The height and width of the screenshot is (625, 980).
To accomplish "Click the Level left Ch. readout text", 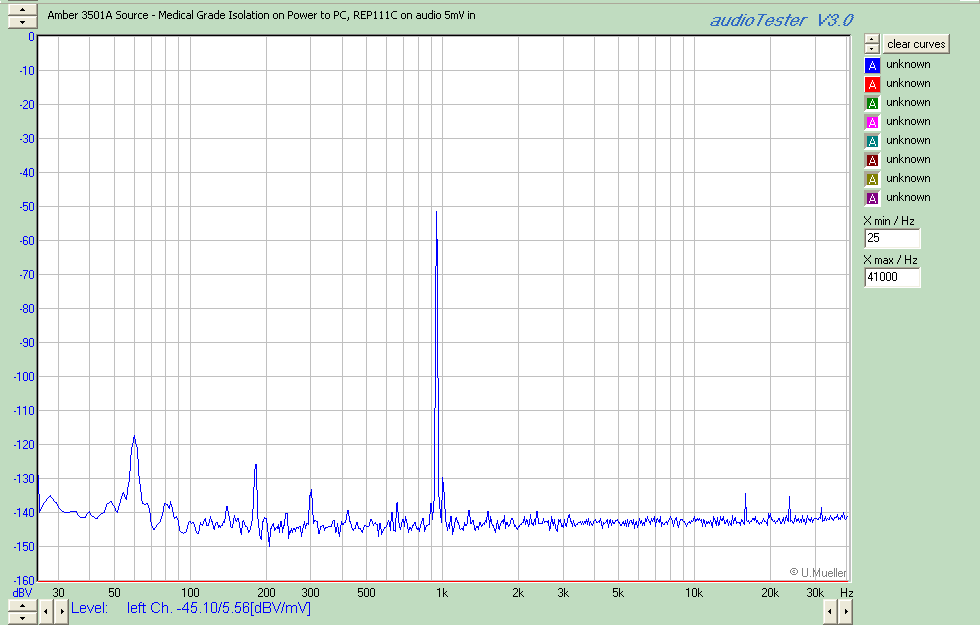I will (x=191, y=608).
